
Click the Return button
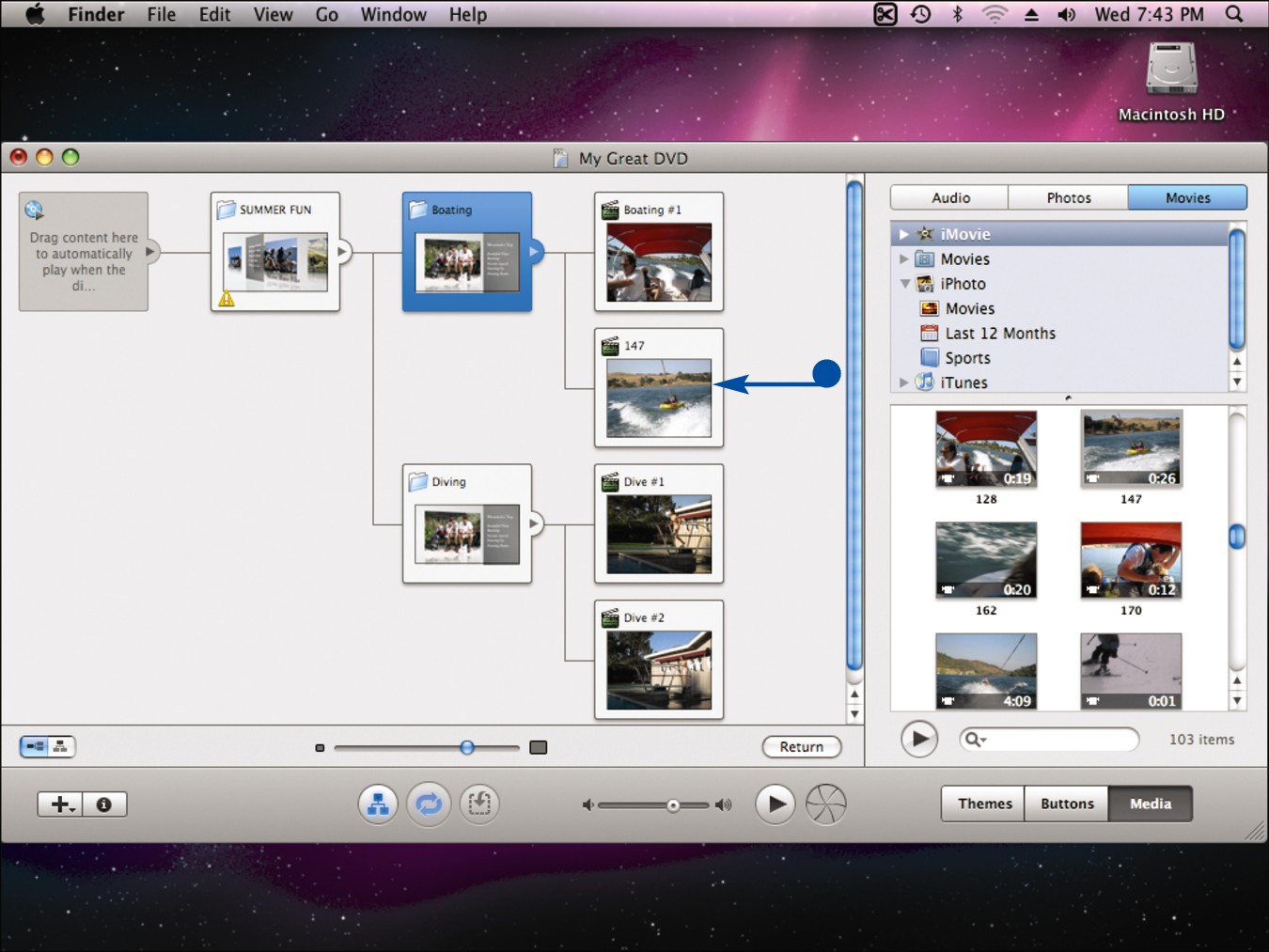point(801,746)
